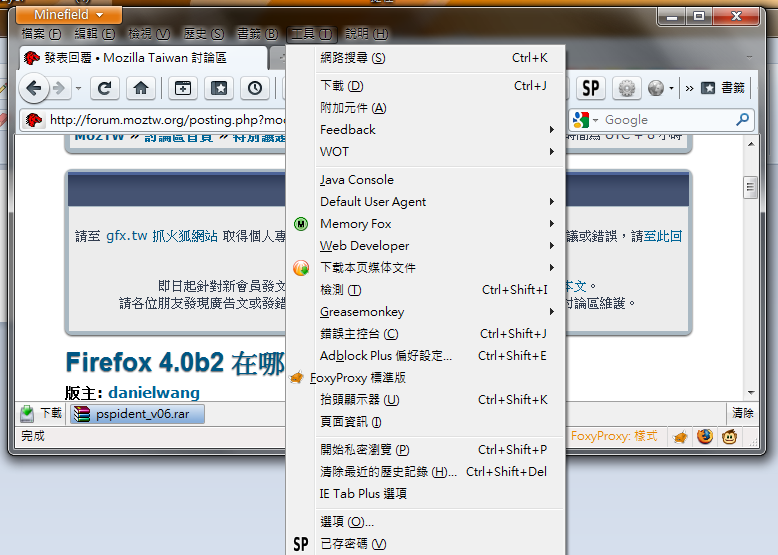Click the FoxyProxy 標準版 fox icon
The width and height of the screenshot is (778, 555).
point(297,377)
